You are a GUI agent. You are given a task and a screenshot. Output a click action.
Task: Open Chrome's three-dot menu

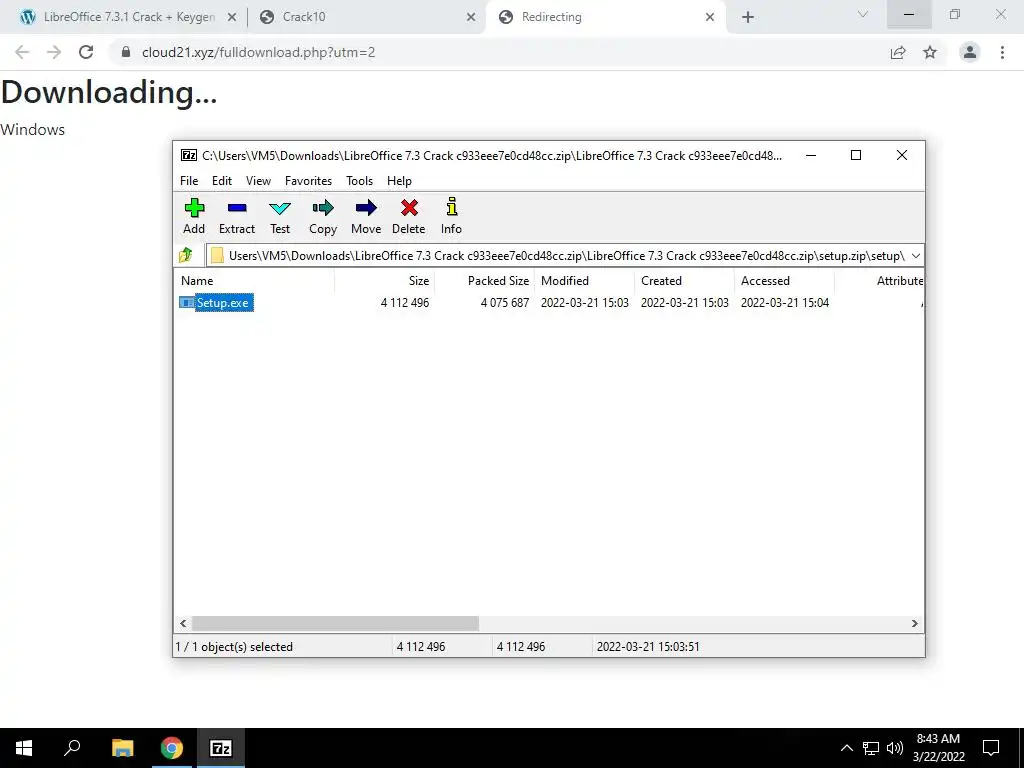(1002, 52)
